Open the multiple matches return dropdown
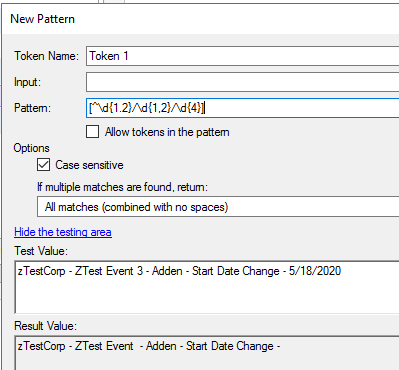Image resolution: width=399 pixels, height=370 pixels. pyautogui.click(x=218, y=207)
